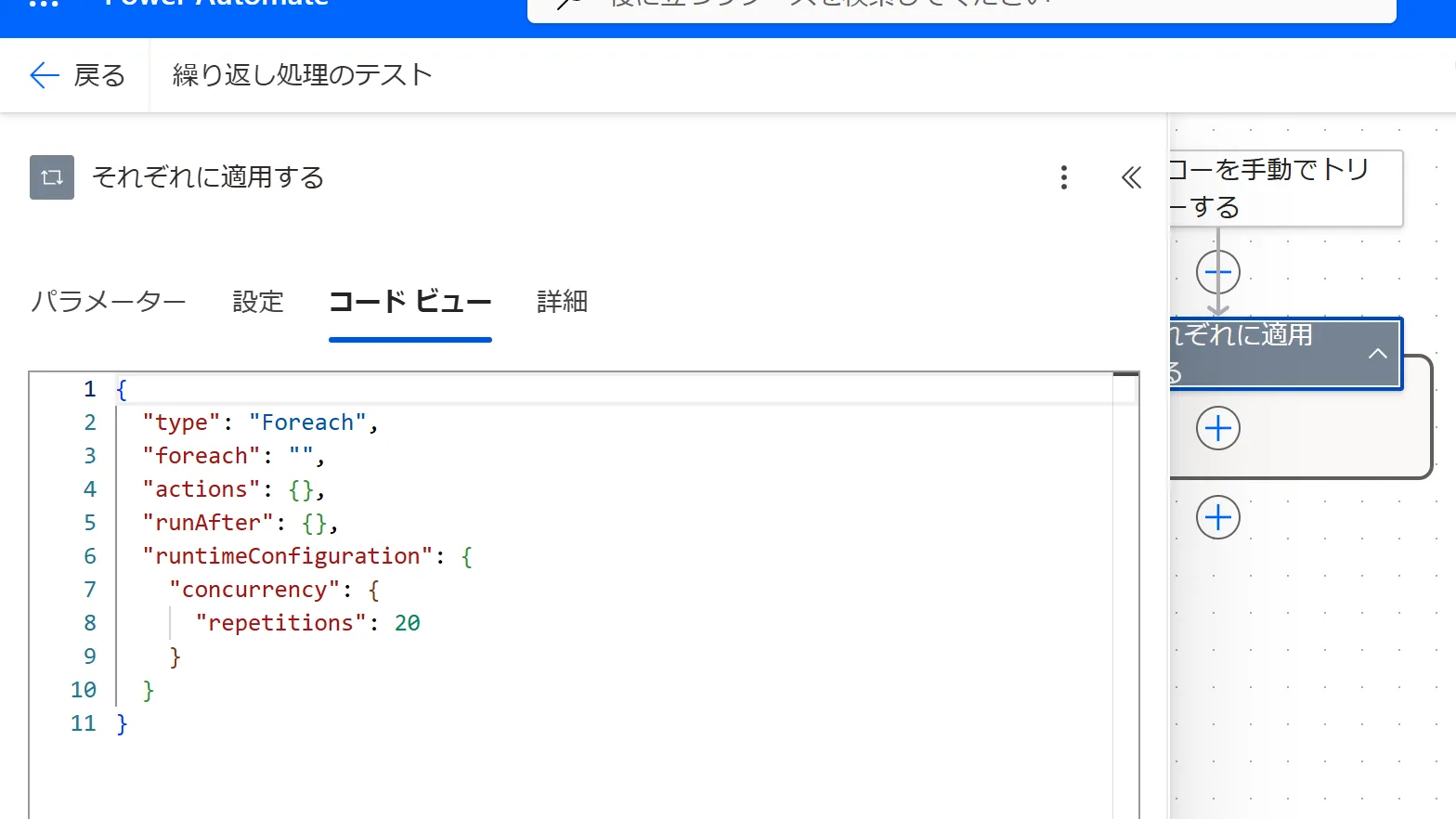The image size is (1456, 819).
Task: Click line number 11 in code editor
Action: [84, 723]
